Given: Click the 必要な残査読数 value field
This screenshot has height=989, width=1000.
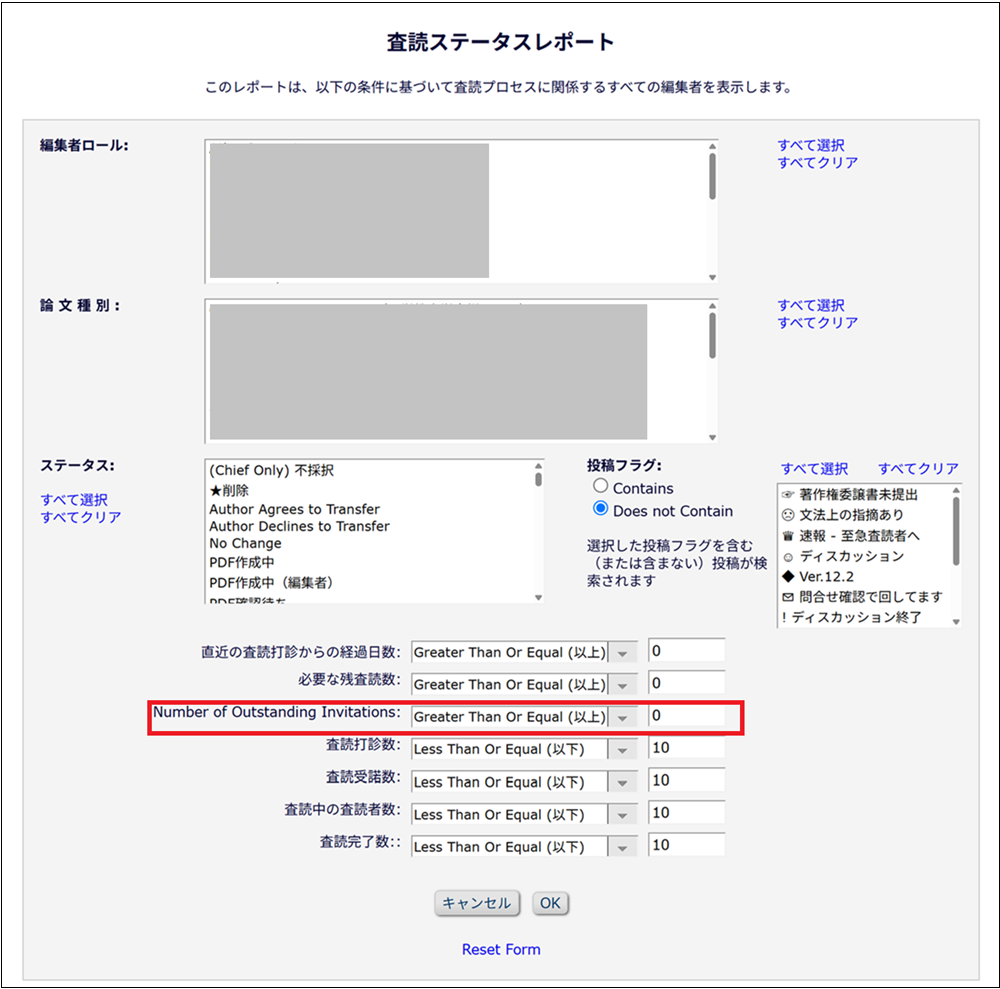Looking at the screenshot, I should [x=687, y=683].
